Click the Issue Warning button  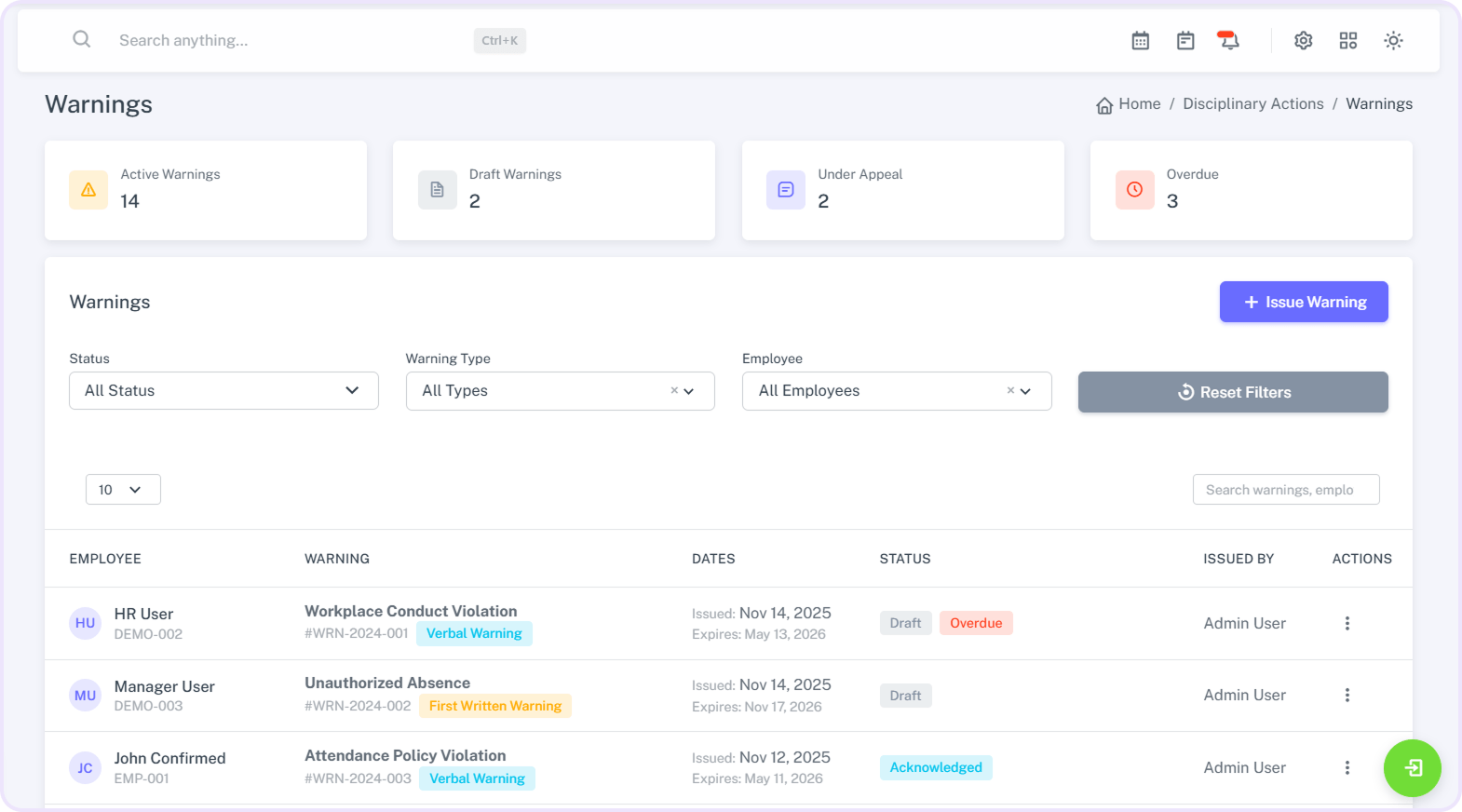[x=1303, y=303]
